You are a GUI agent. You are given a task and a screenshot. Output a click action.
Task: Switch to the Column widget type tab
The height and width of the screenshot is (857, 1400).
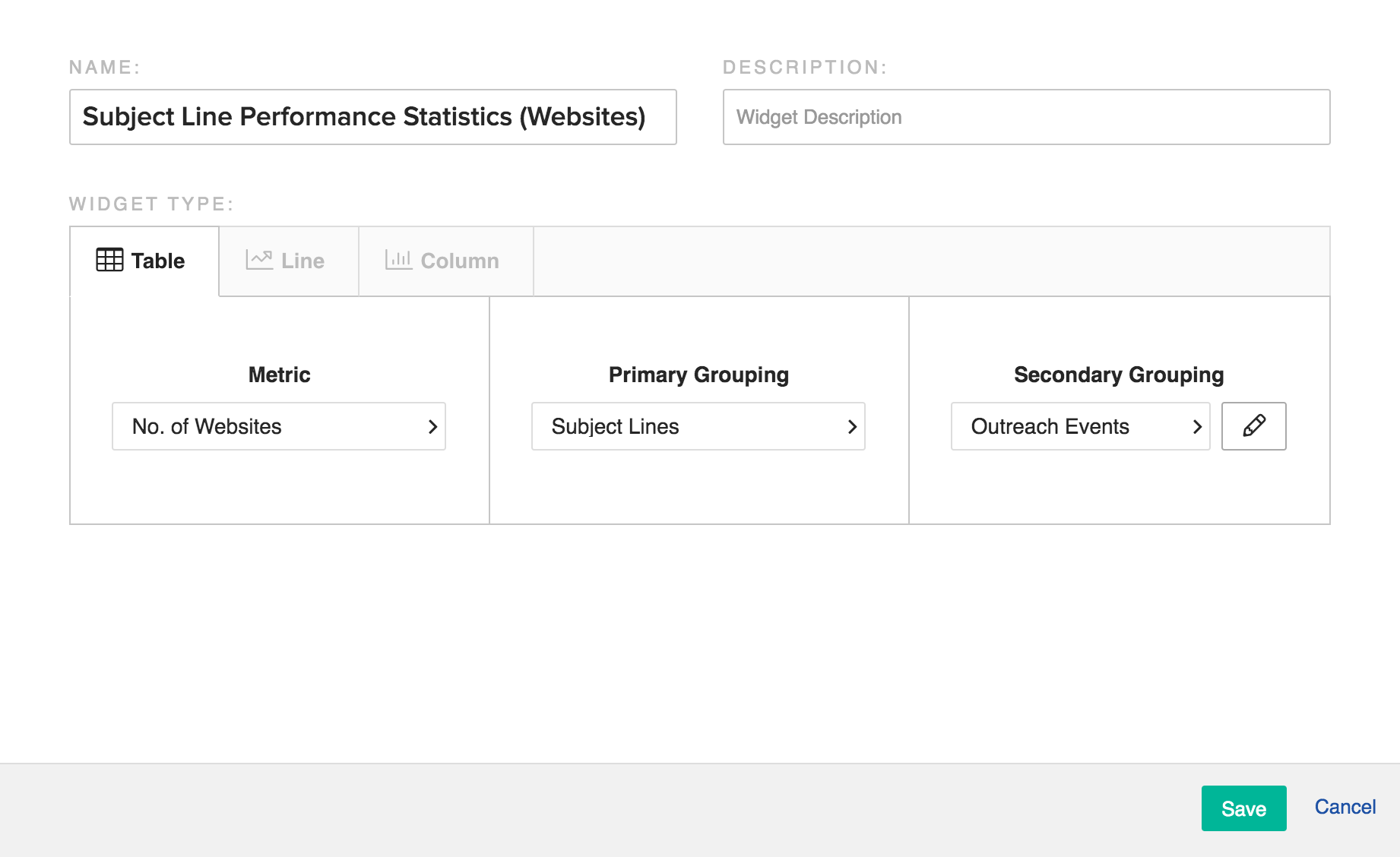[x=445, y=261]
